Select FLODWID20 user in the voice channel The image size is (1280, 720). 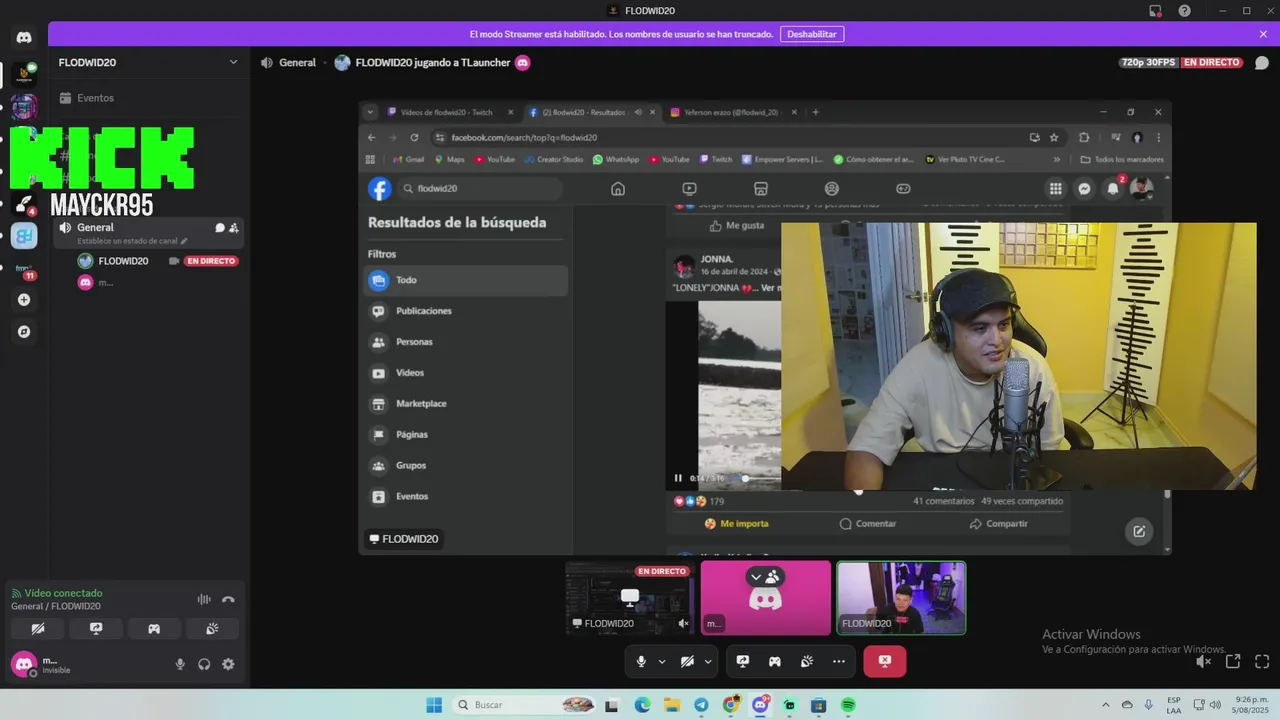click(123, 261)
